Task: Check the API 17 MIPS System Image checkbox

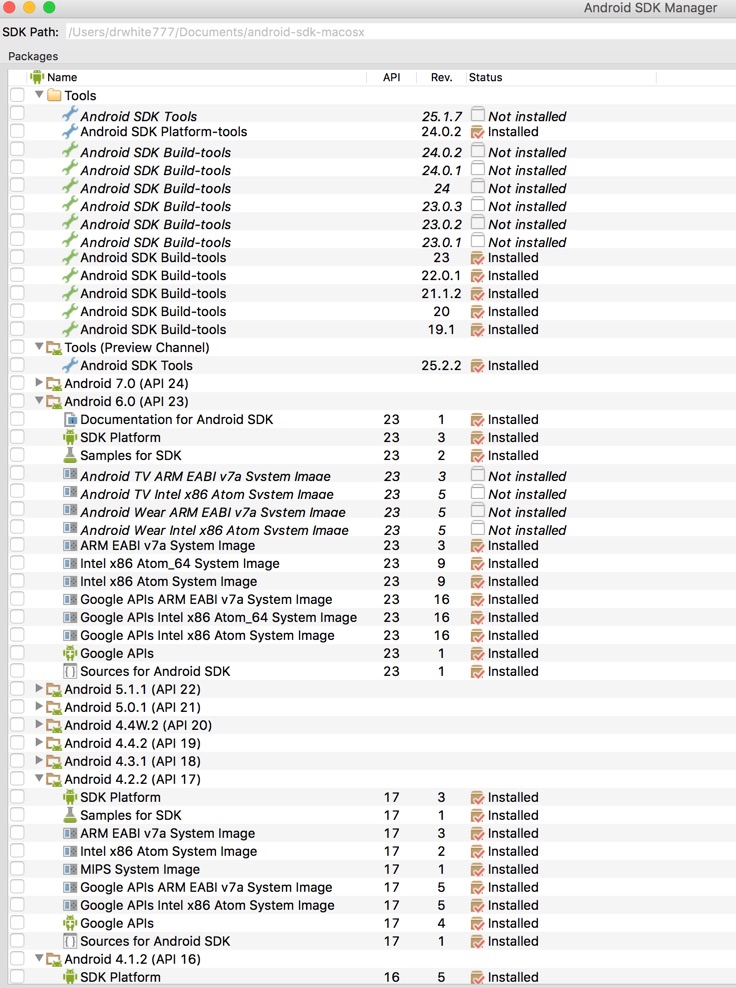Action: click(17, 869)
